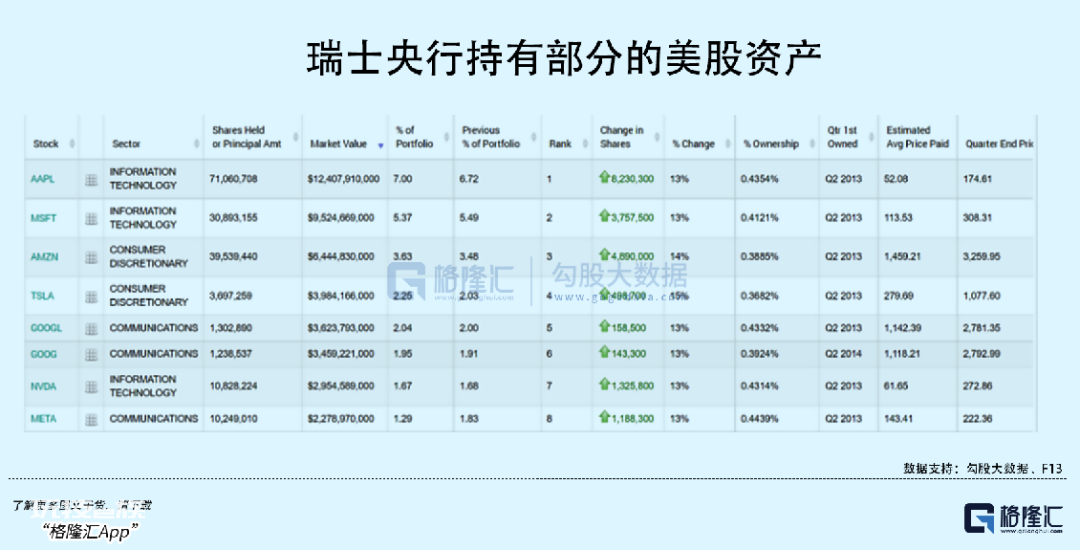Select market value $3,459,221,000
The width and height of the screenshot is (1080, 550).
pyautogui.click(x=341, y=354)
